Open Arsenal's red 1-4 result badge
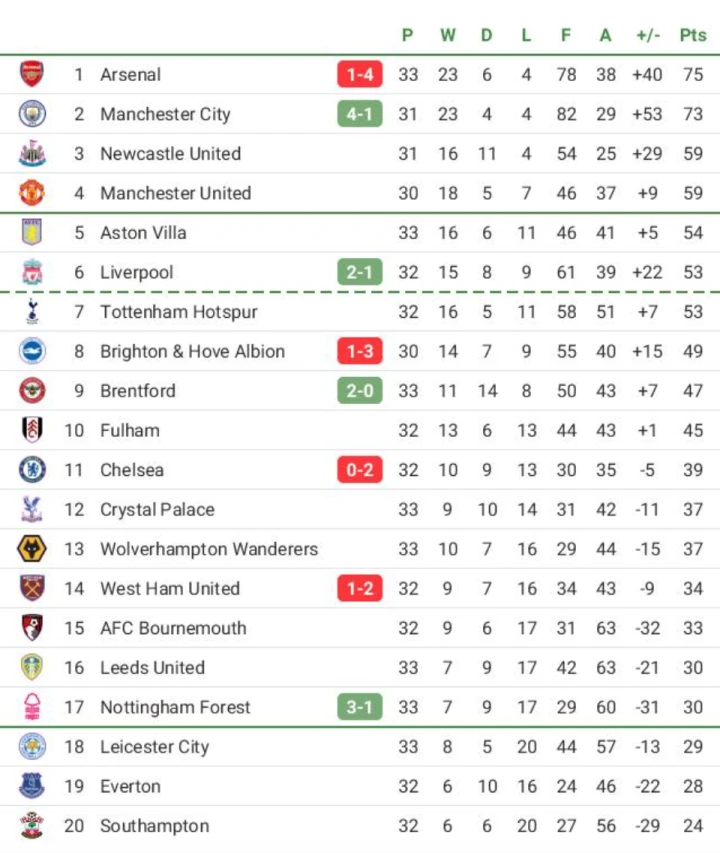 tap(359, 74)
